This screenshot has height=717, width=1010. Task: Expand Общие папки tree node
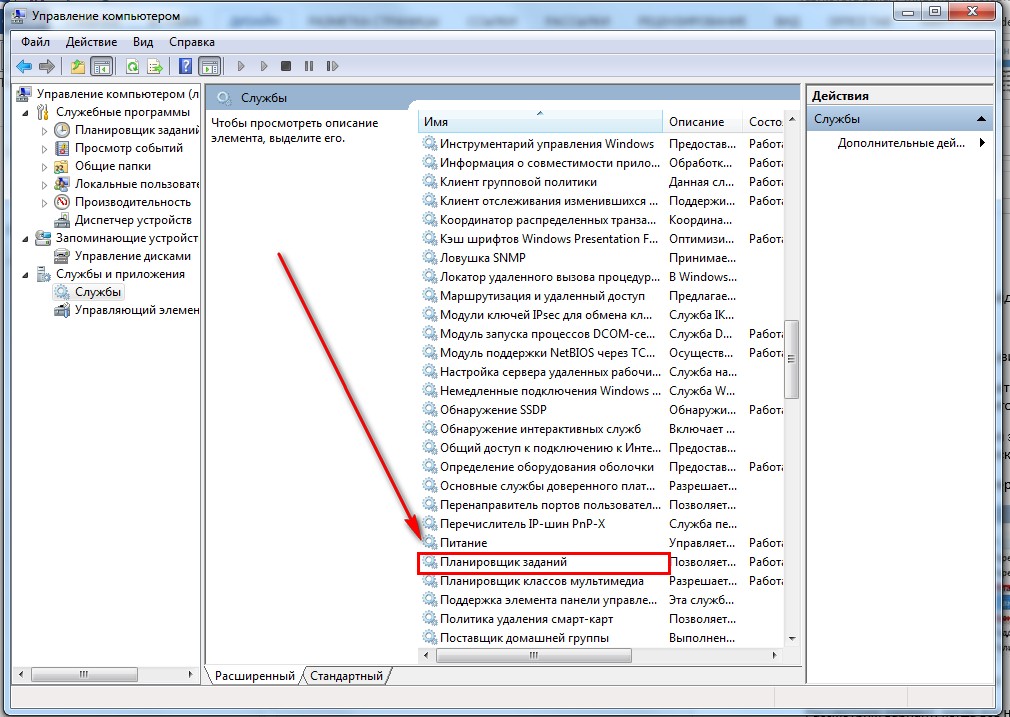(44, 167)
